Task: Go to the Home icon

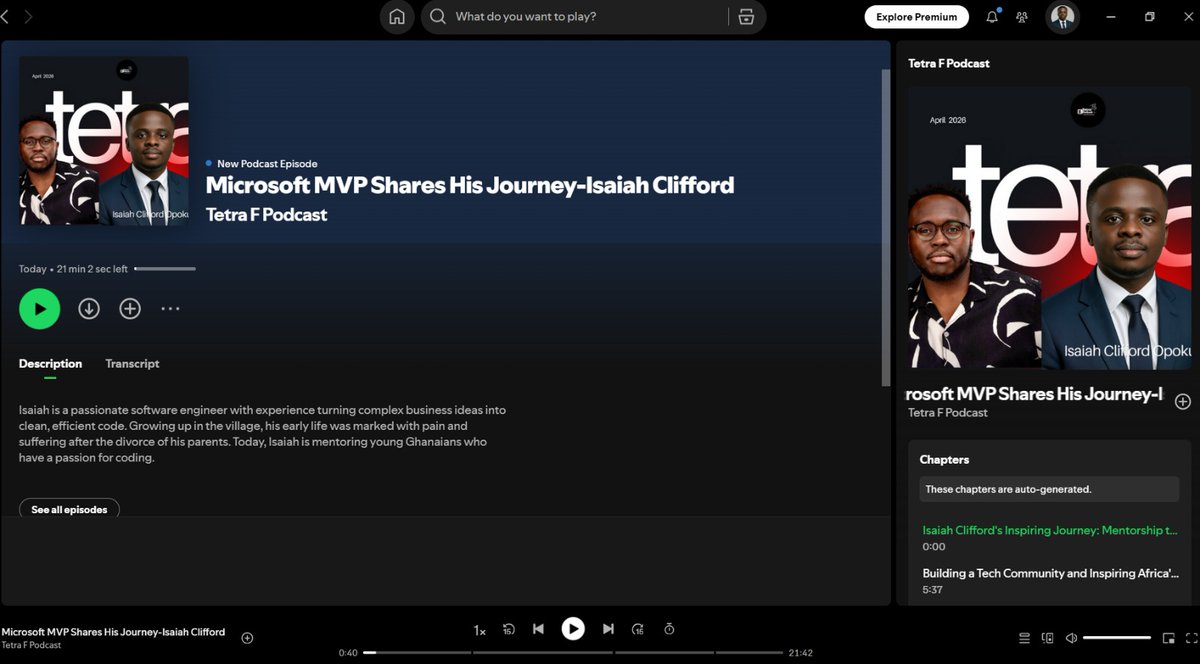Action: click(x=397, y=17)
